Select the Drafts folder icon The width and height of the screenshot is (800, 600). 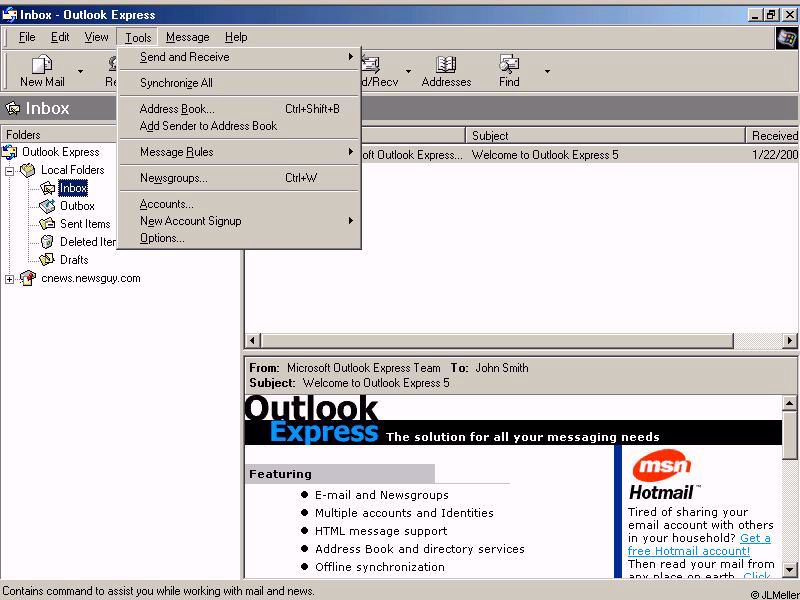pos(47,260)
